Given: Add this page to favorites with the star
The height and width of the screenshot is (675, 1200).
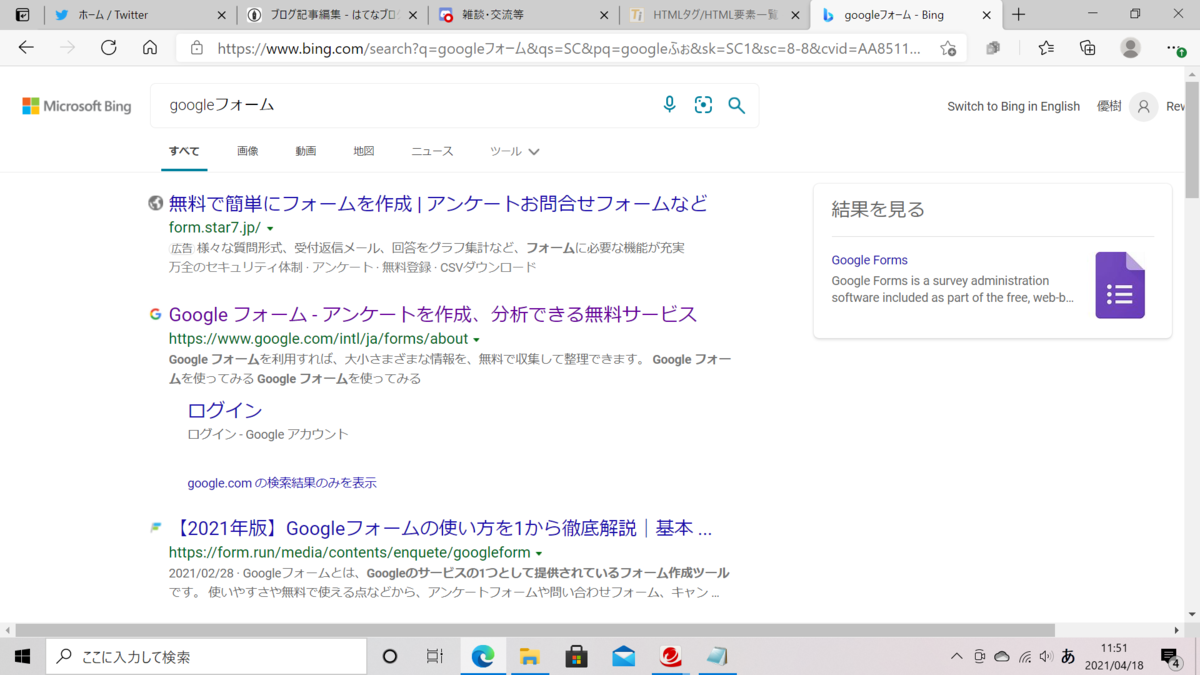Looking at the screenshot, I should (947, 47).
